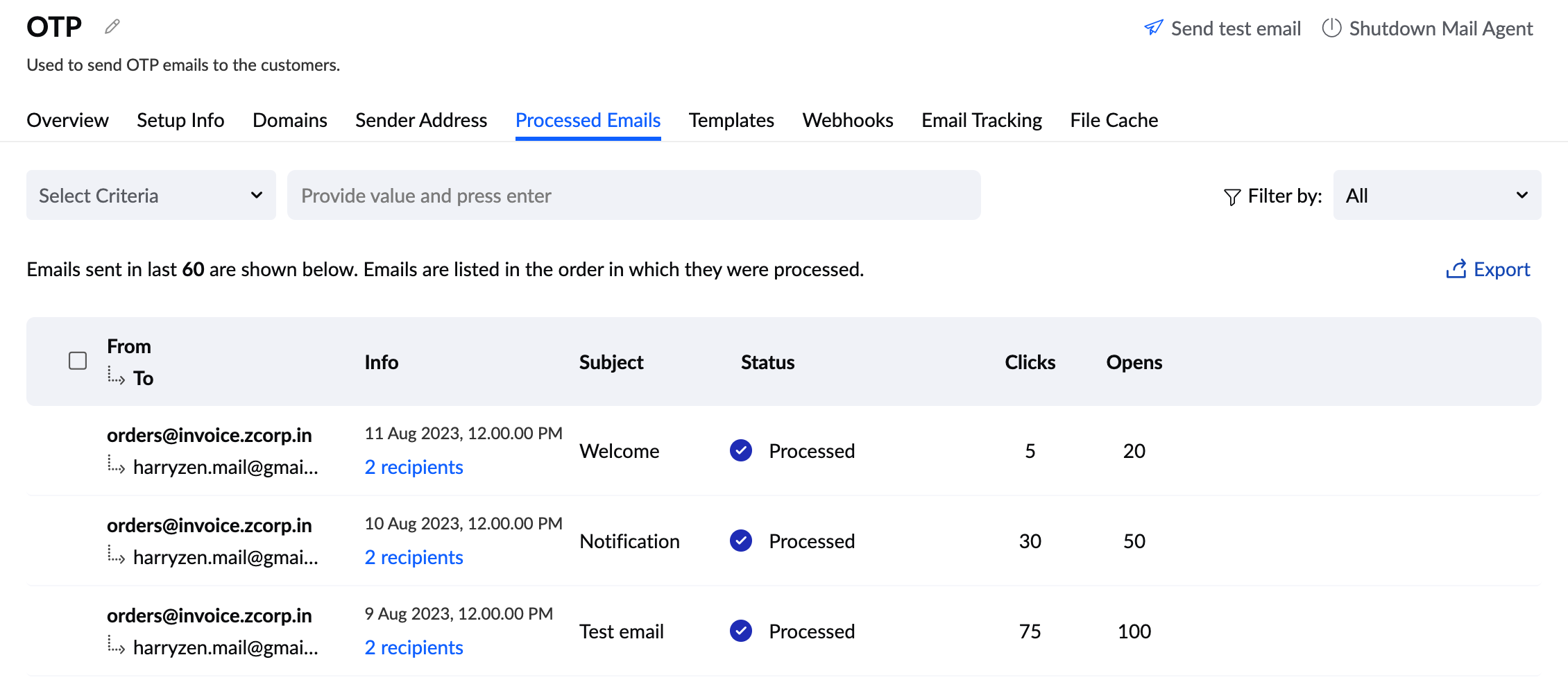This screenshot has width=1568, height=680.
Task: Click the Processed badge icon on Test email row
Action: (741, 631)
